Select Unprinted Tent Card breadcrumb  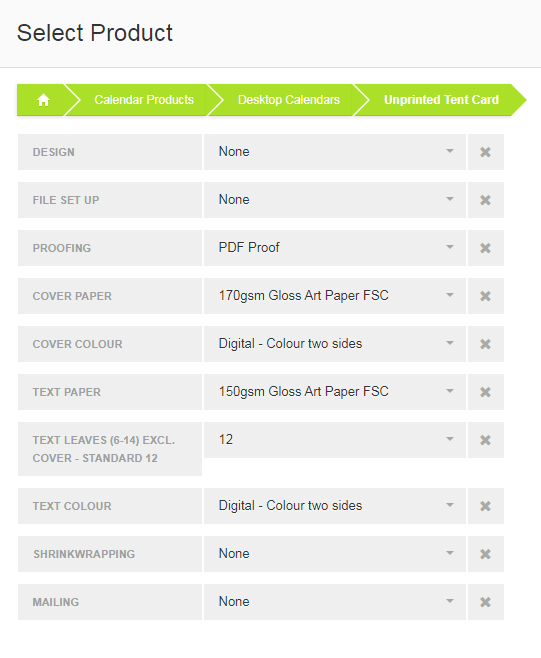tap(441, 100)
